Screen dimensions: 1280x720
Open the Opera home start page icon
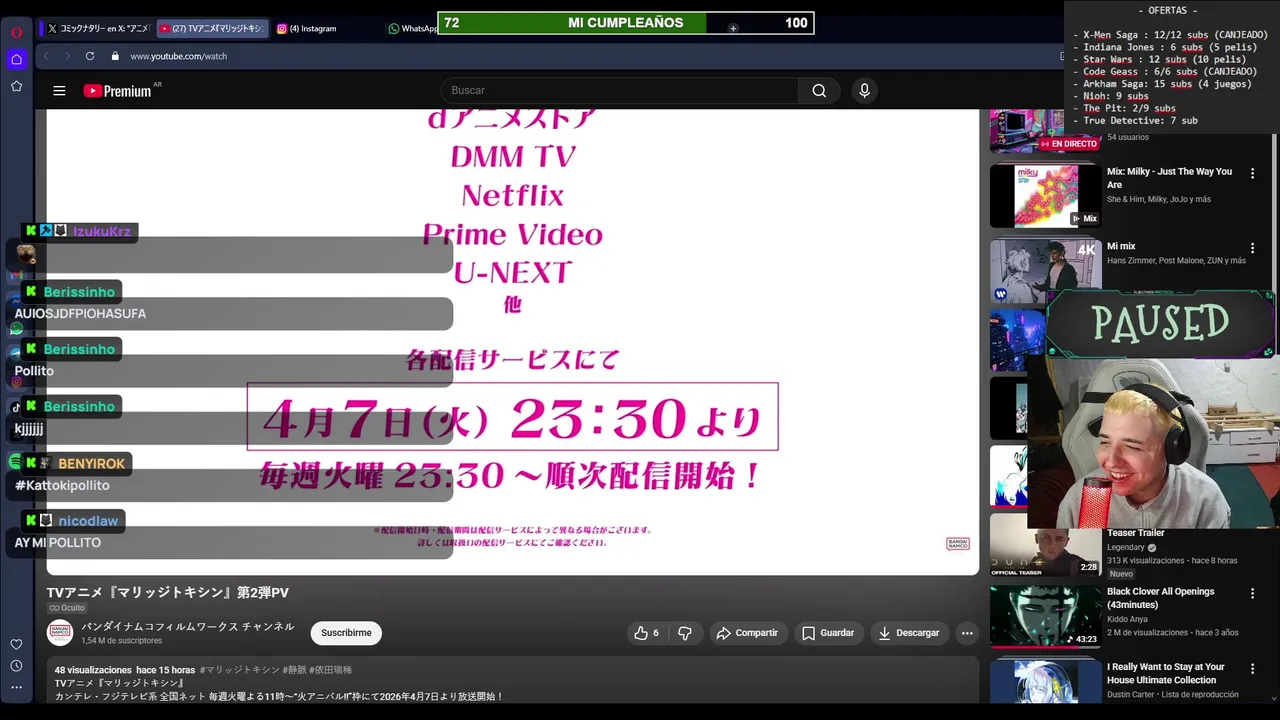(x=16, y=59)
